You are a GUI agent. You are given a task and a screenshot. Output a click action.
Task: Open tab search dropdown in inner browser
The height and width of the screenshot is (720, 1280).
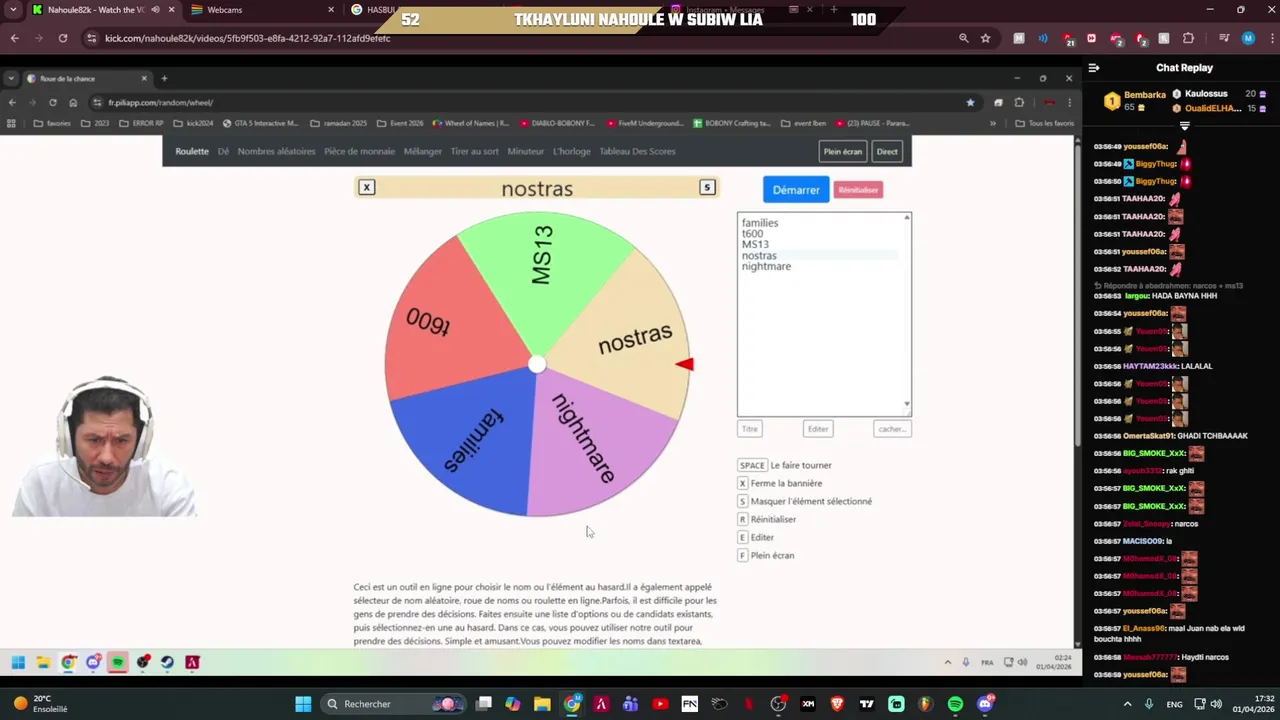[11, 78]
